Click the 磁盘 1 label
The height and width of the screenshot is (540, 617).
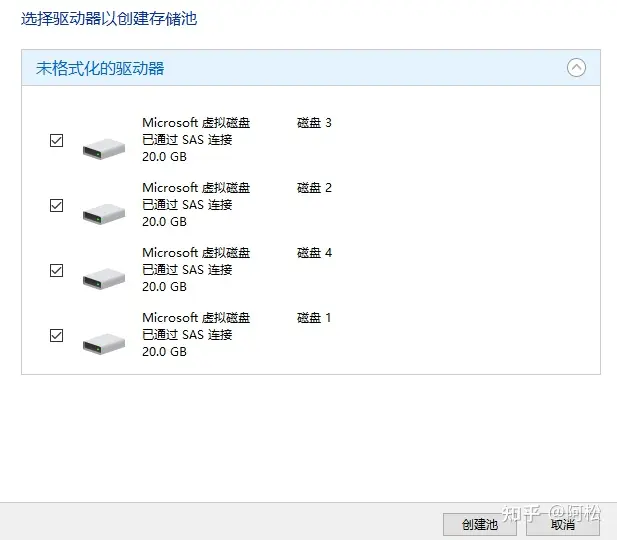tap(314, 318)
